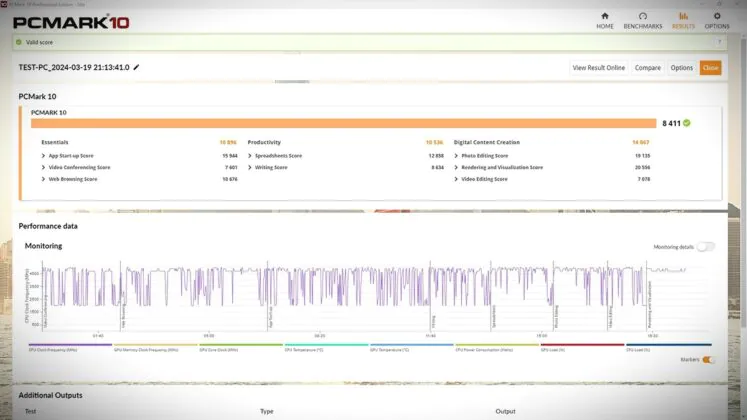Click the orange PCMark 10 score bar
Viewport: 747px width, 420px height.
click(x=343, y=123)
